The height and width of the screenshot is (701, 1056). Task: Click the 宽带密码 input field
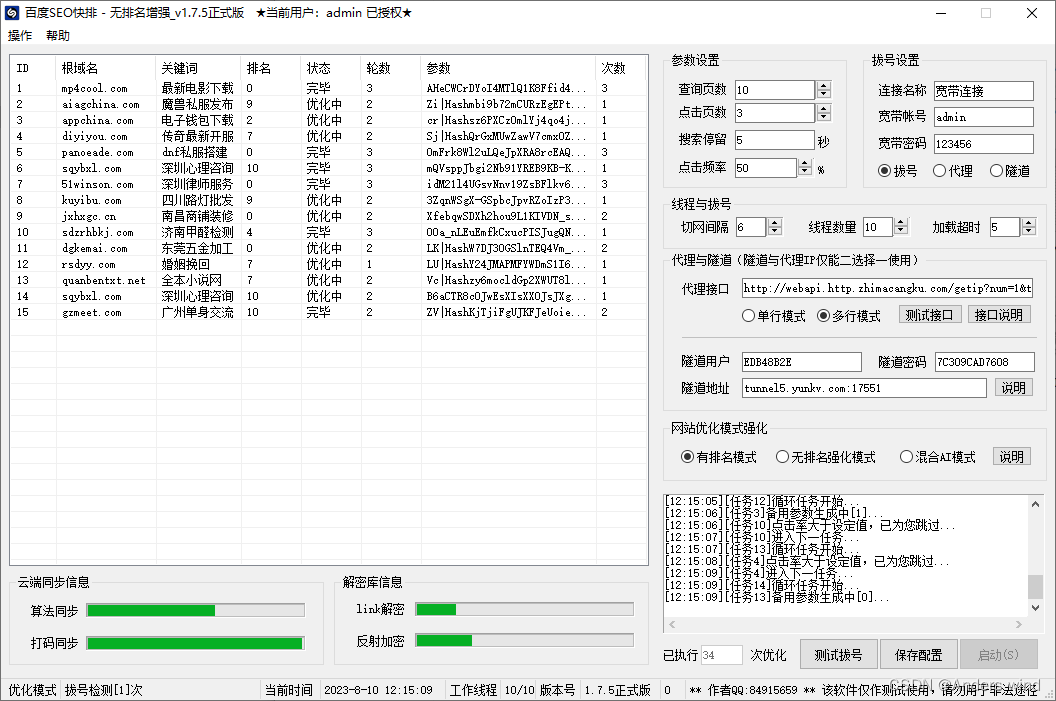[x=983, y=144]
